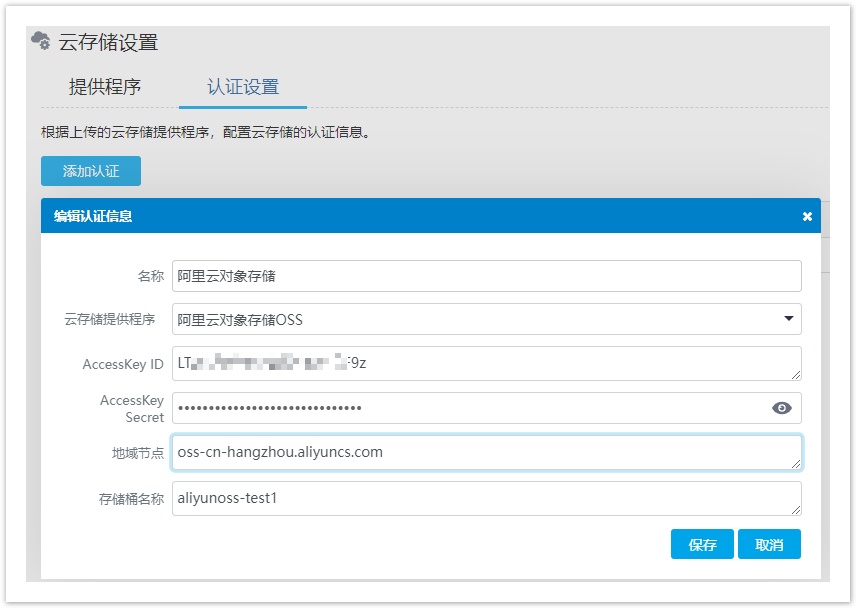This screenshot has width=856, height=608.
Task: Click into the AccessKey ID field
Action: [486, 363]
